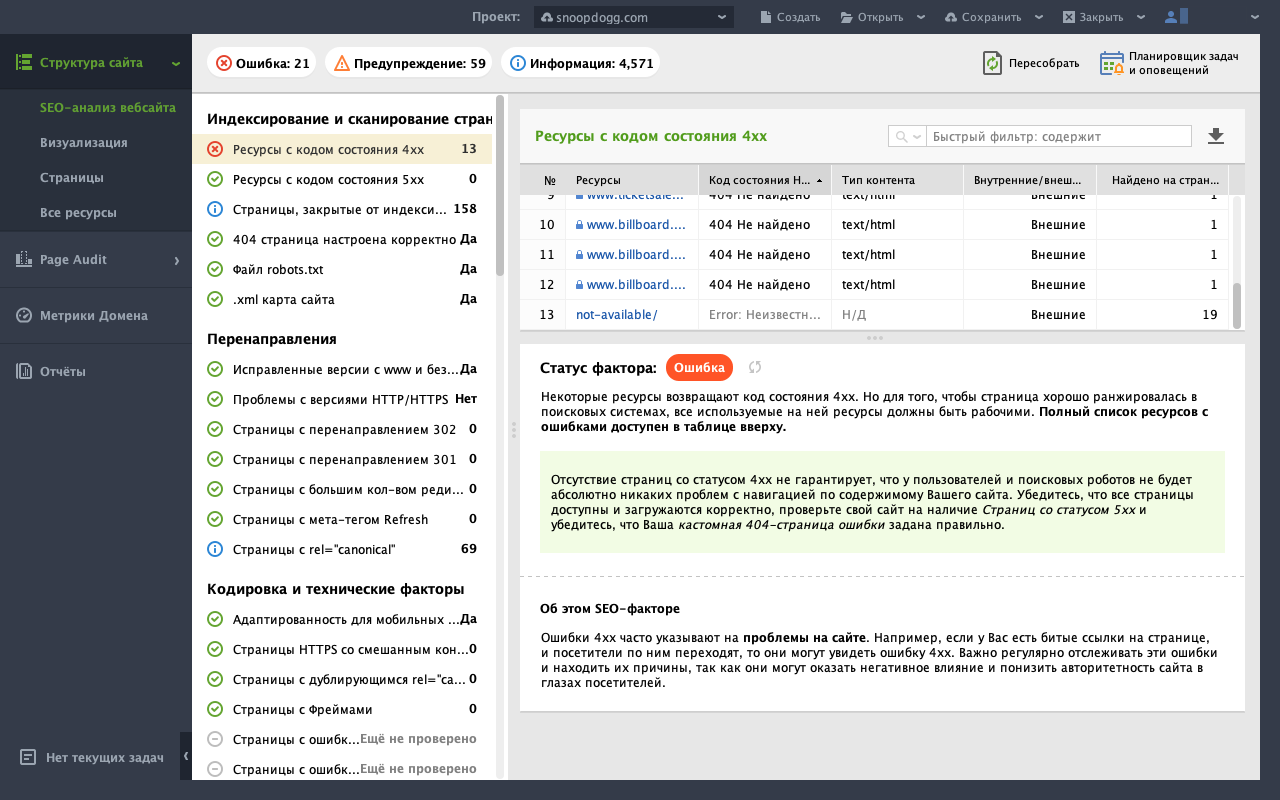Expand the Page Audit section

176,260
